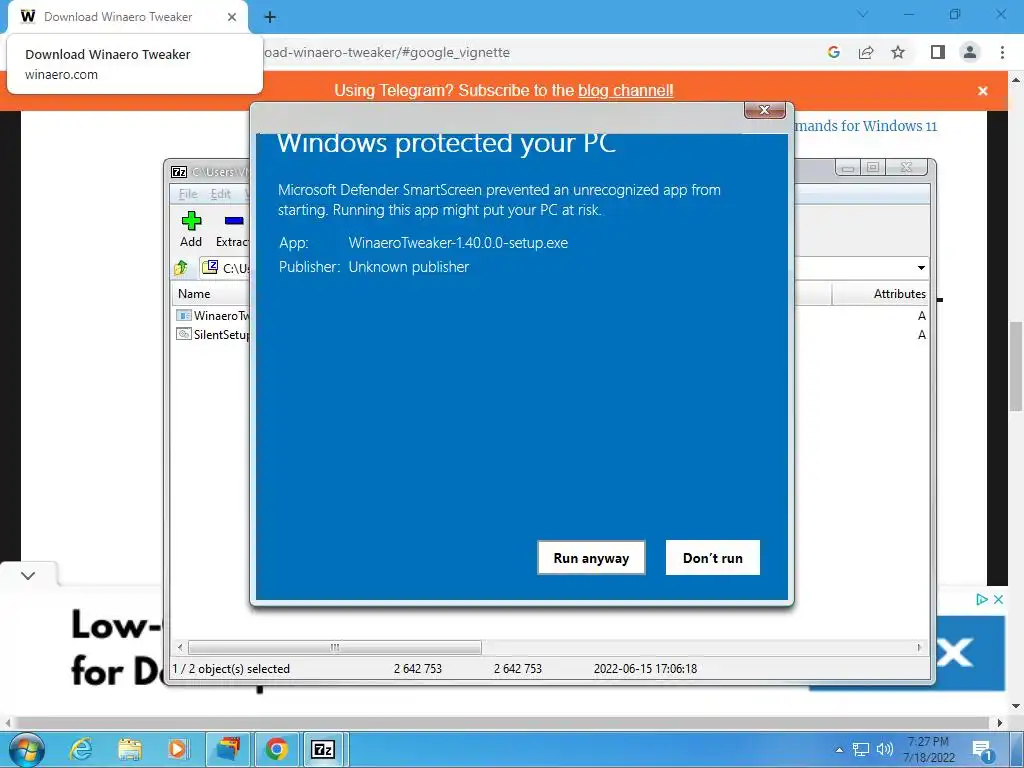This screenshot has width=1024, height=768.
Task: Open the Windows 11 commands link
Action: click(865, 125)
